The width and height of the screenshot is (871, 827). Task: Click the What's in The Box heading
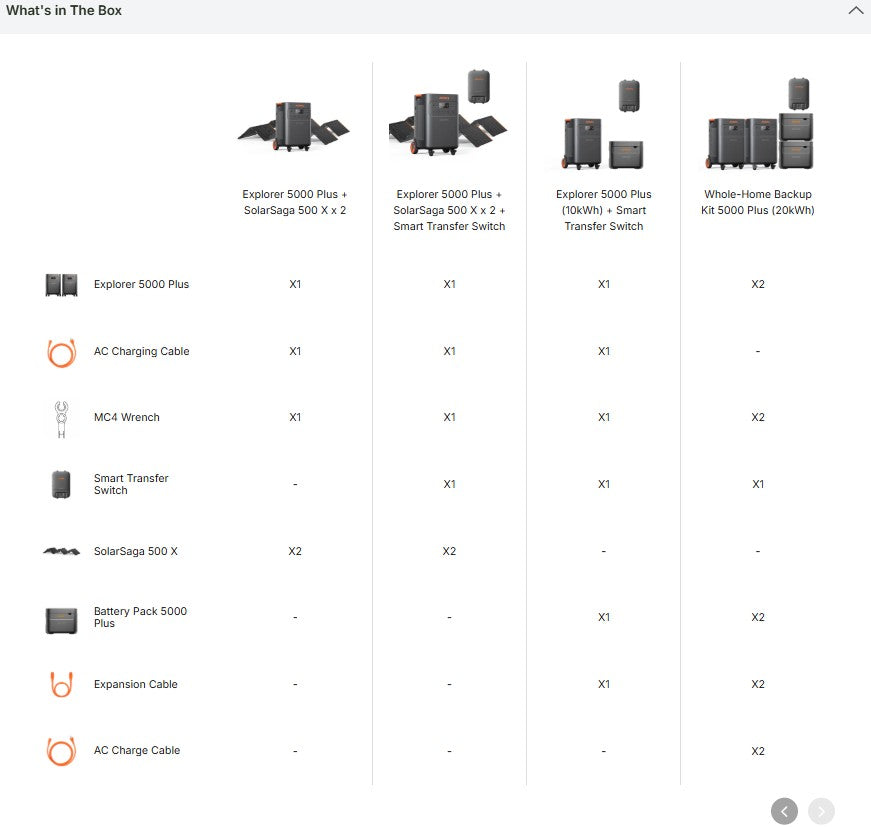point(64,11)
